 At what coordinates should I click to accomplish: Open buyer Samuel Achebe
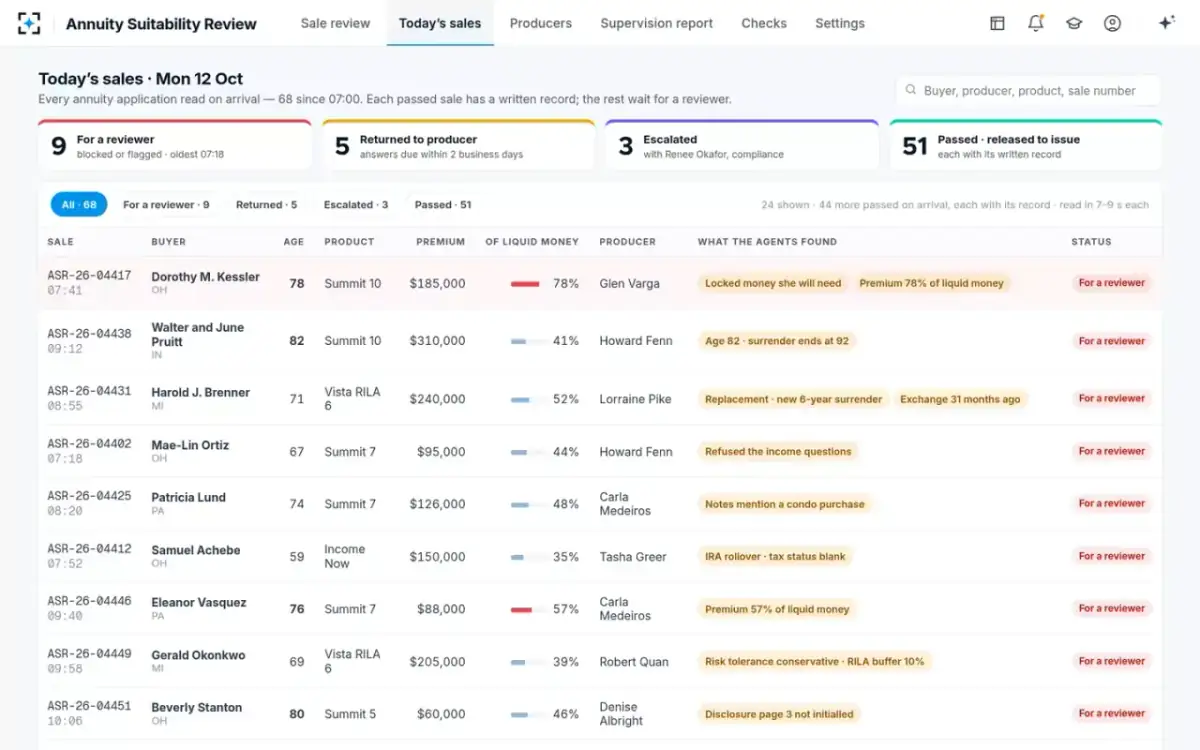click(196, 550)
